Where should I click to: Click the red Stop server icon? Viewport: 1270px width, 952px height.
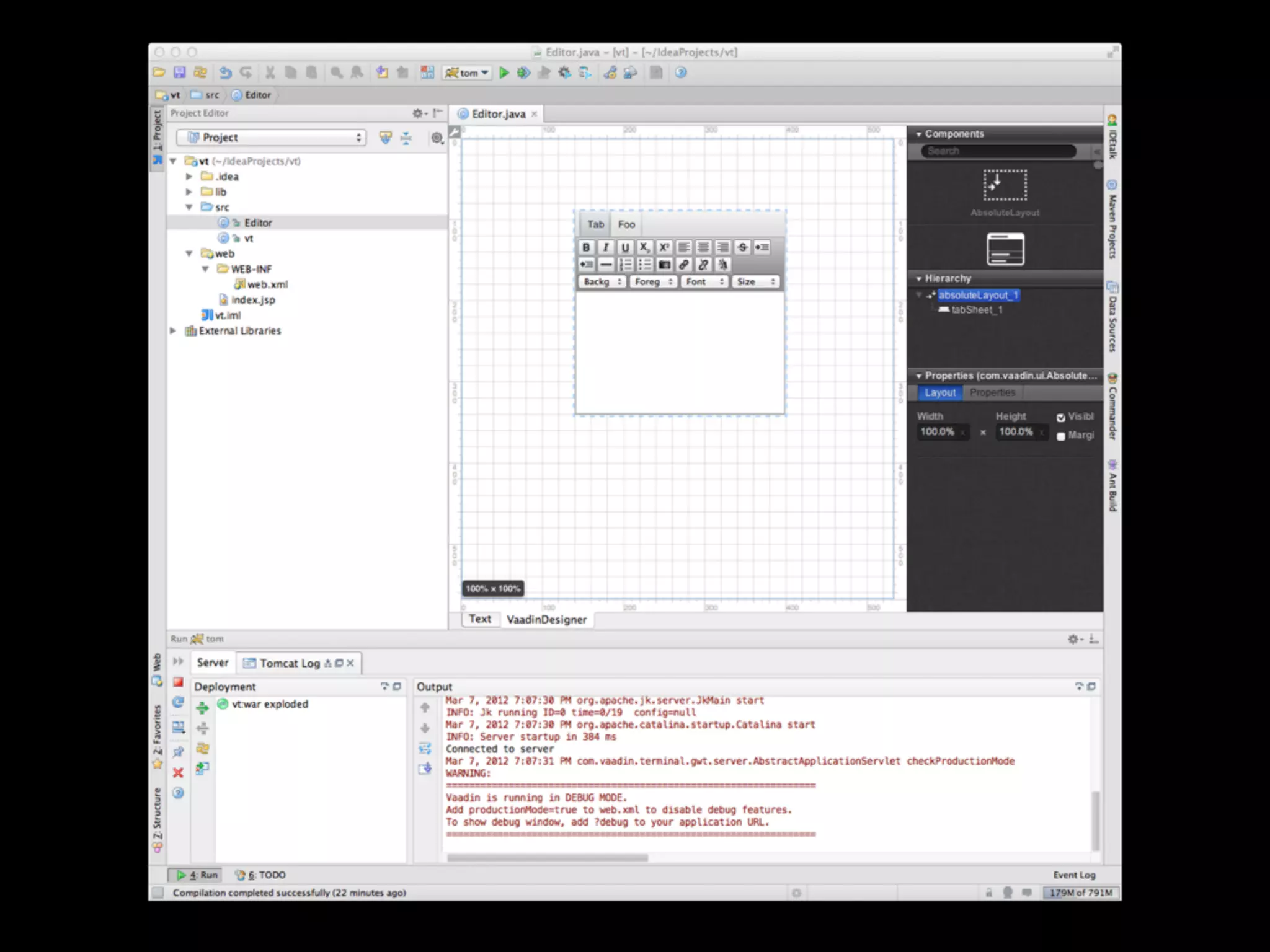click(178, 682)
